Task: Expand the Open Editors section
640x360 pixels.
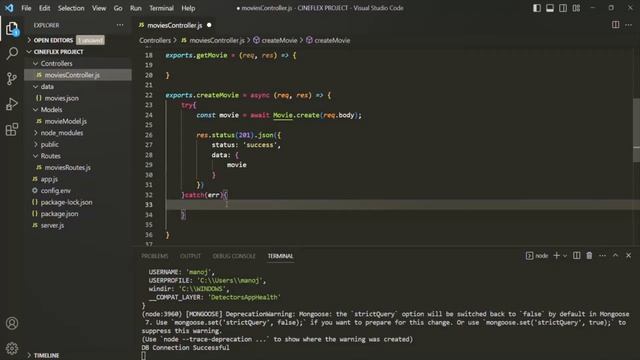Action: 53,40
